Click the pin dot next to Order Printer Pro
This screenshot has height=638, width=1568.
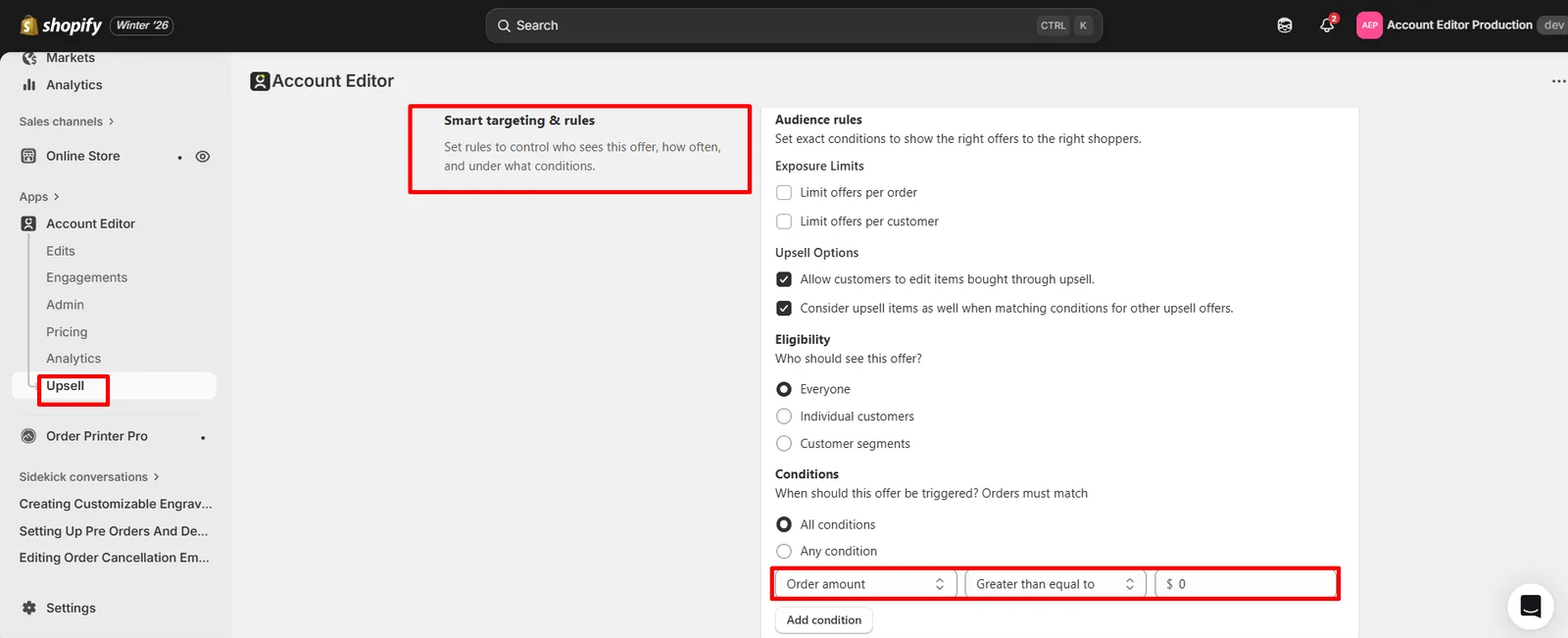(x=203, y=438)
